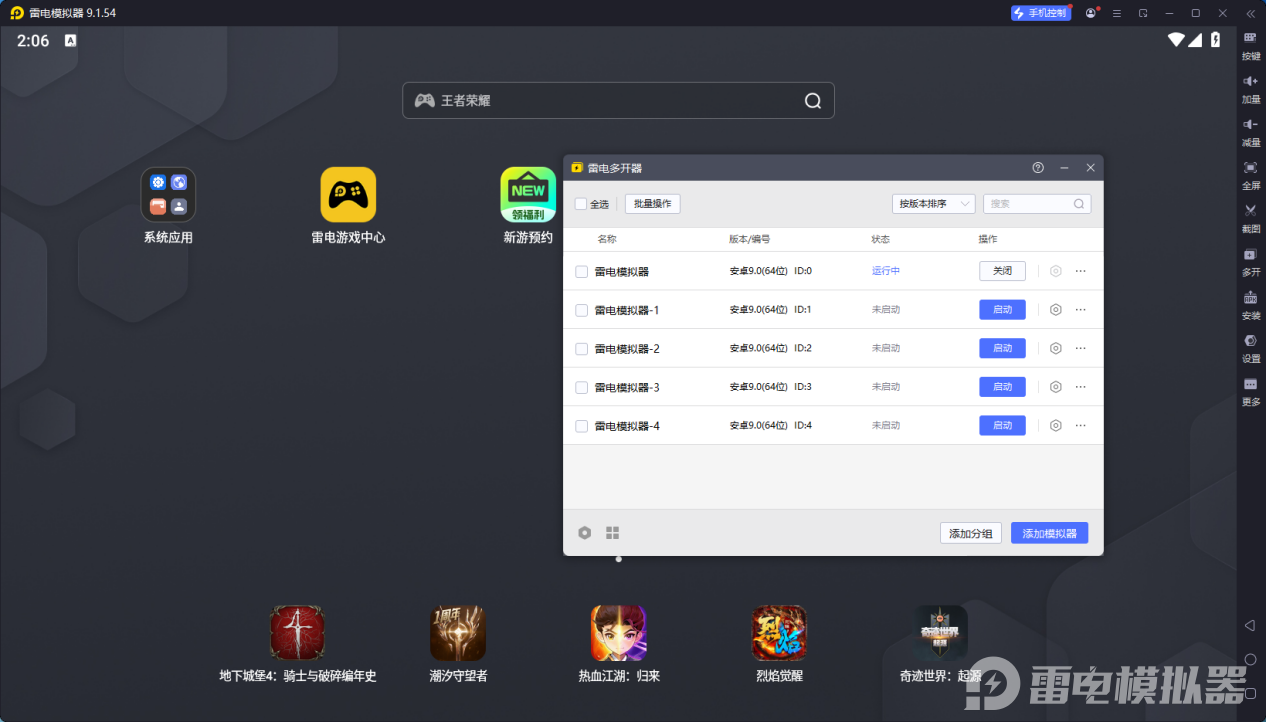
Task: Launch 奇迹世界：起源 game icon
Action: point(940,632)
